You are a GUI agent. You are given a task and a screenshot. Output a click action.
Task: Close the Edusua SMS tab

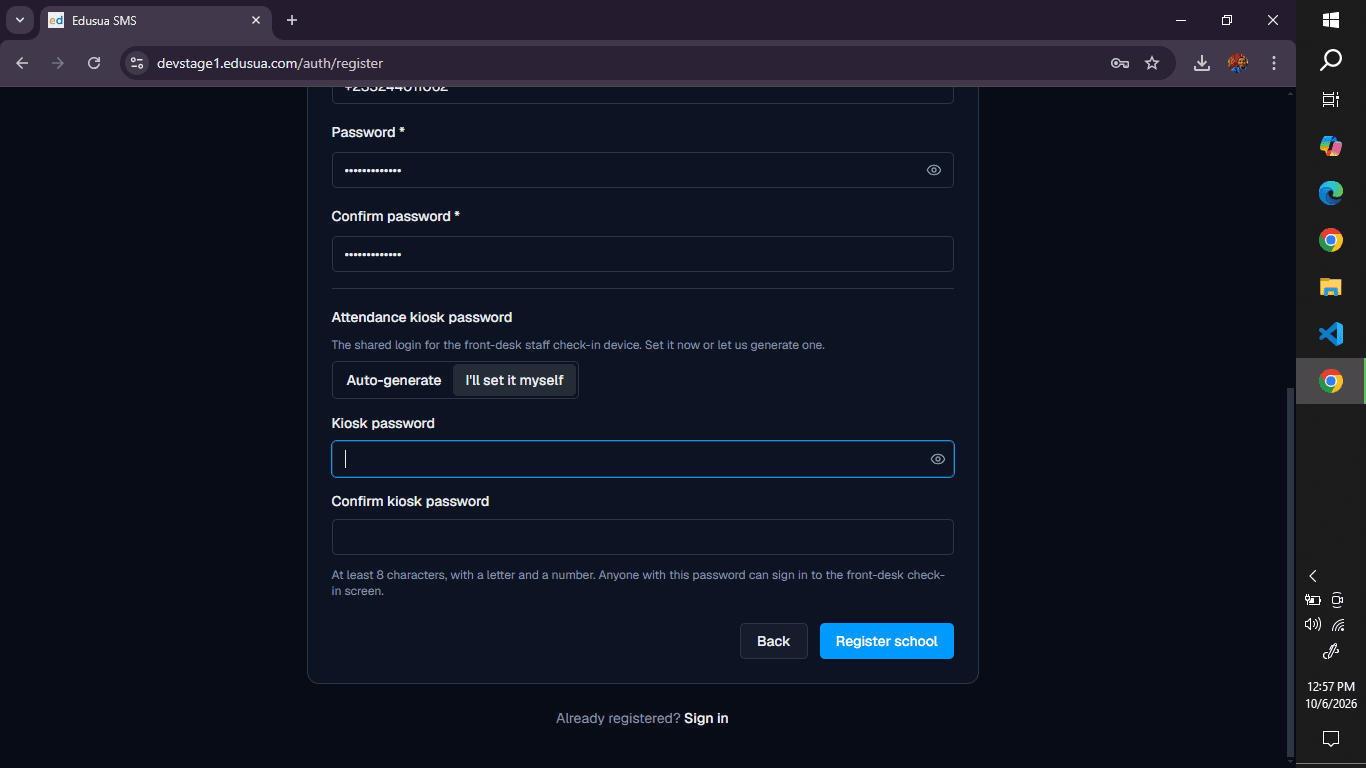pyautogui.click(x=256, y=20)
